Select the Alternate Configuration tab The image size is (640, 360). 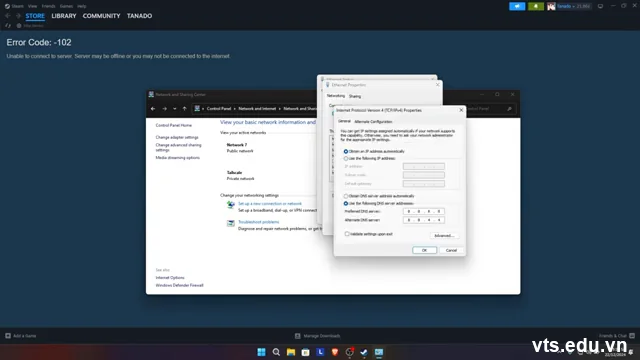(x=373, y=122)
